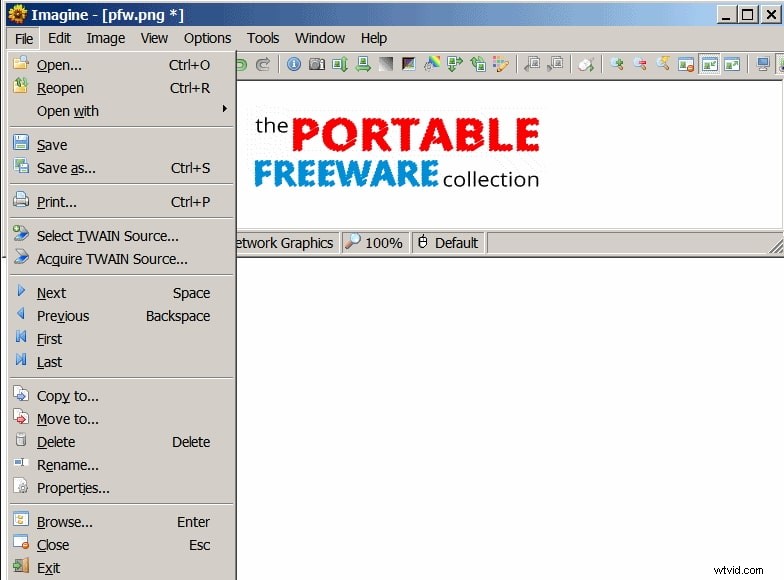Toggle the stretch-to-fit window icon

[732, 64]
